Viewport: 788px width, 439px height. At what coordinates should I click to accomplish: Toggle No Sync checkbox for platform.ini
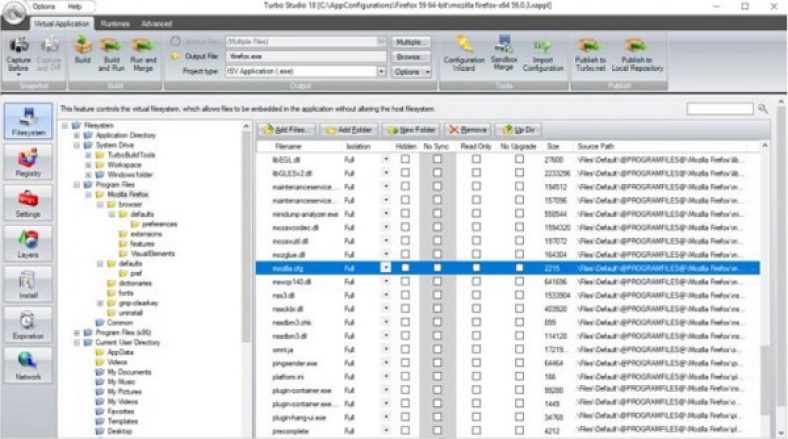click(437, 376)
